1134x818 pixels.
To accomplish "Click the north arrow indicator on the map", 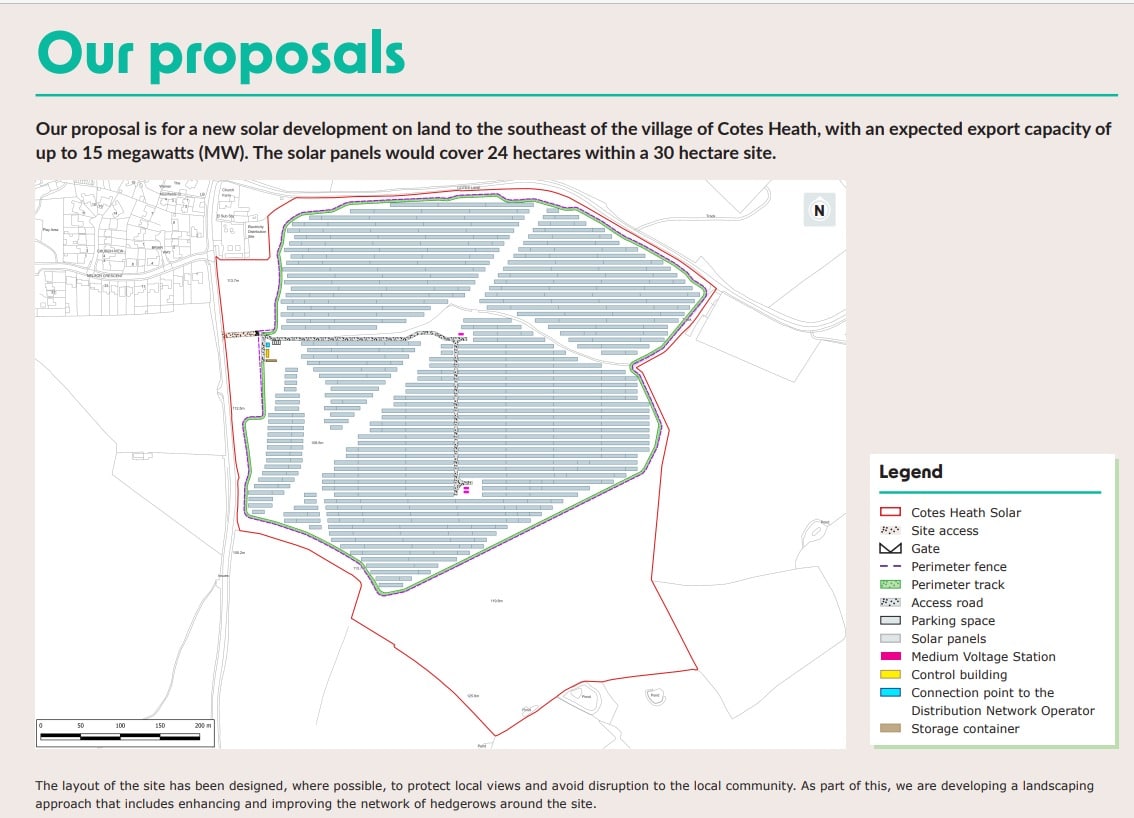I will [x=819, y=210].
